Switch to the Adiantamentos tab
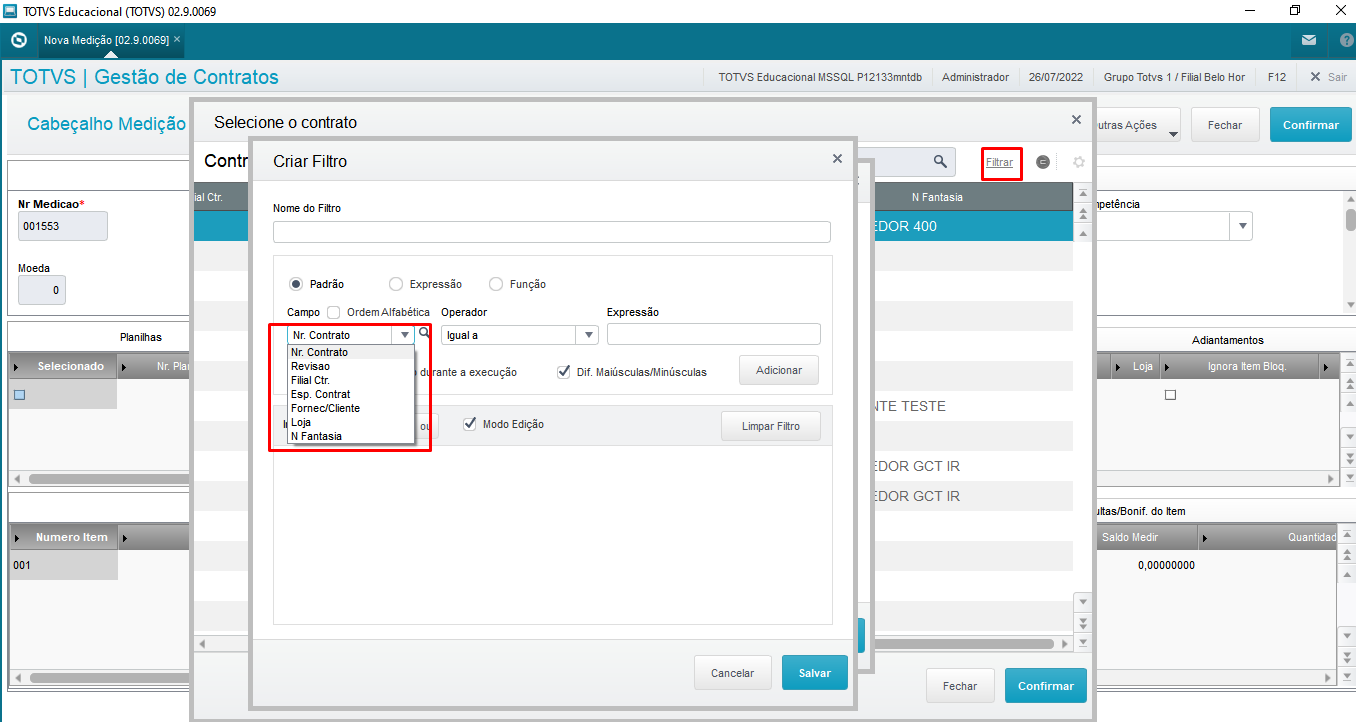 1227,340
